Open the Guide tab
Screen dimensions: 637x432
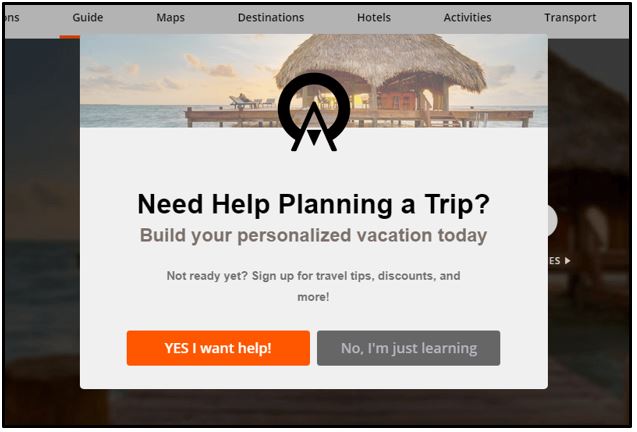point(88,17)
